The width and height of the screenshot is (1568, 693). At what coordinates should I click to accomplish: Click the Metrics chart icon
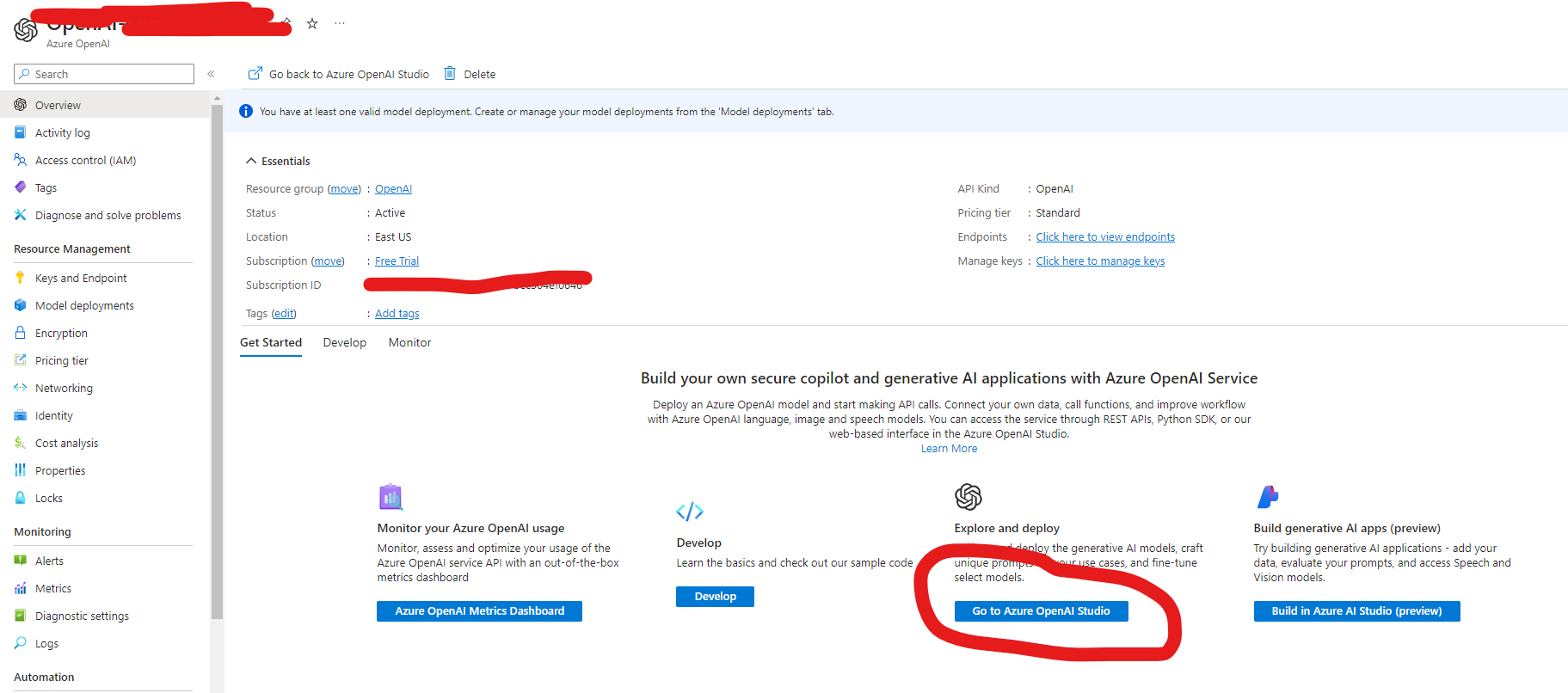(20, 588)
